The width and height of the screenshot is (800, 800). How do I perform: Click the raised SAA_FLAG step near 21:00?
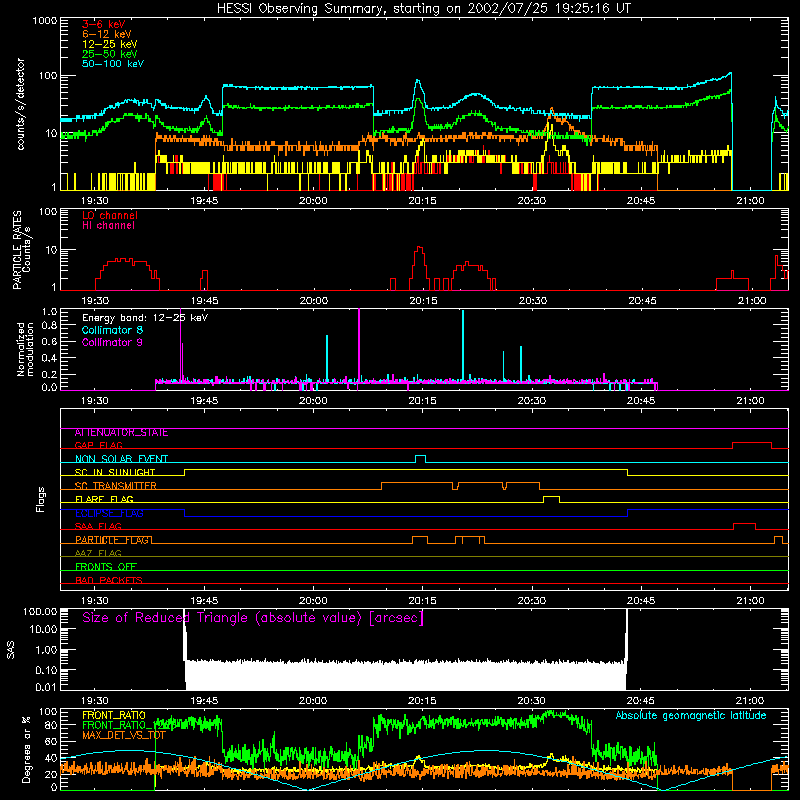pos(744,526)
